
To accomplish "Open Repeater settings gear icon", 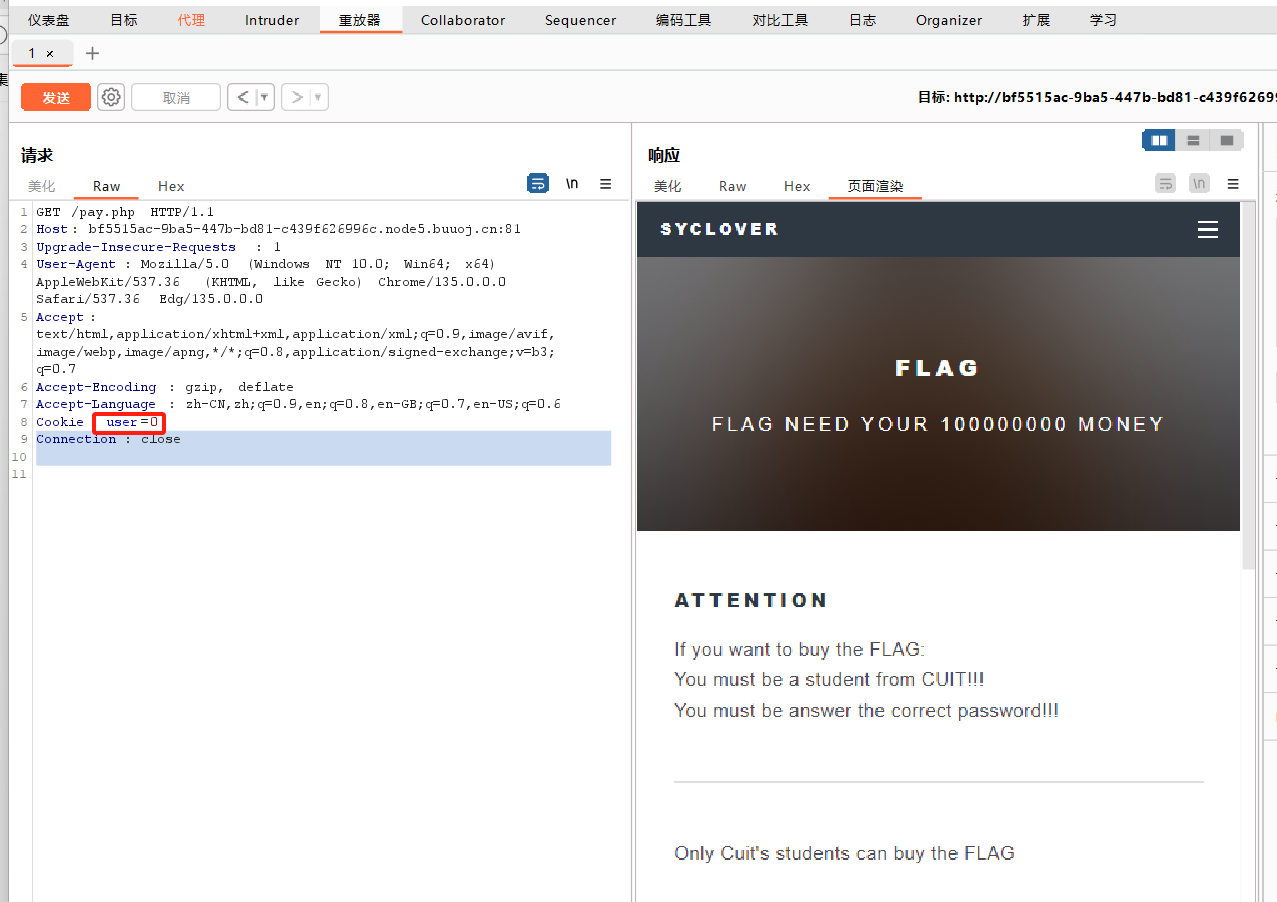I will pyautogui.click(x=111, y=97).
